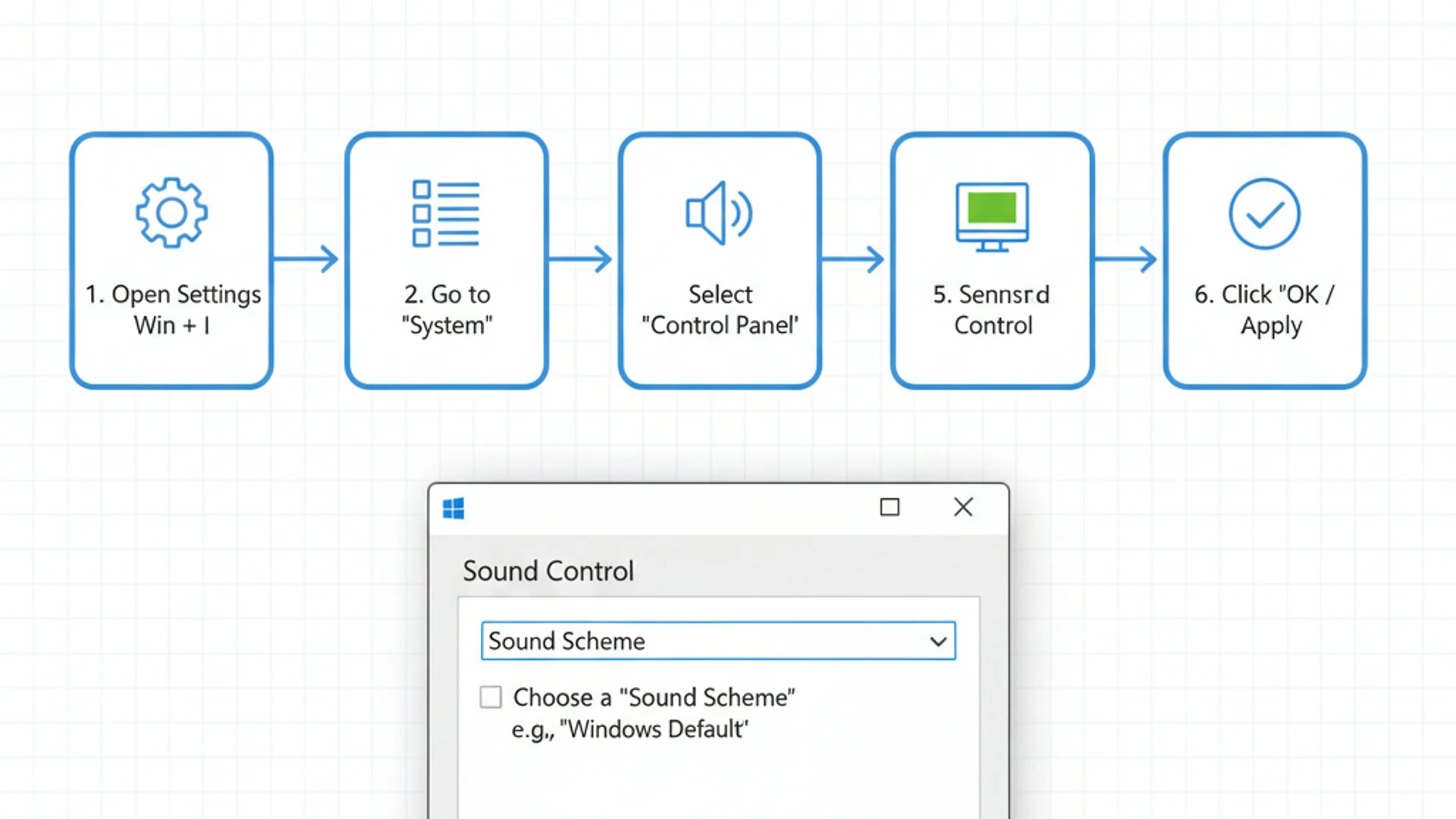Select the "1. Open Settings Win + I" label
1456x819 pixels.
[173, 309]
